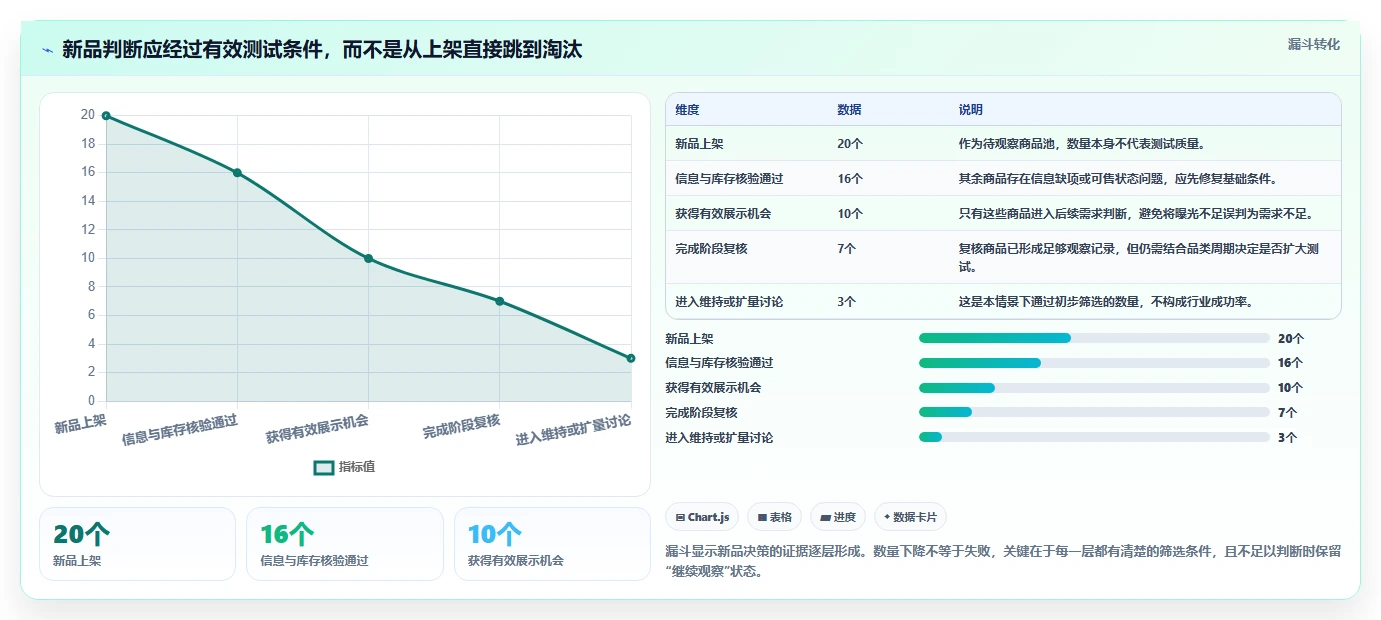Click 完成阶段复核 in the table
This screenshot has width=1381, height=620.
(711, 248)
